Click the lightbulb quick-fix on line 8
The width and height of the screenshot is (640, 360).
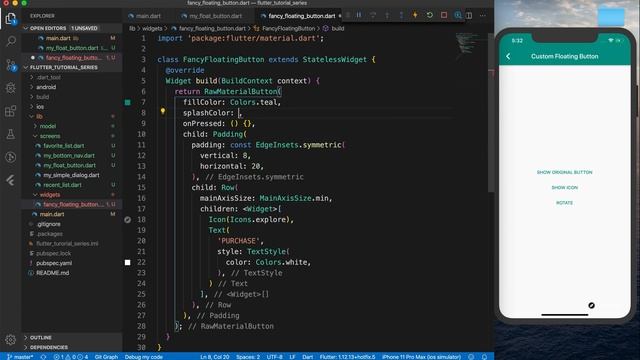pos(163,111)
